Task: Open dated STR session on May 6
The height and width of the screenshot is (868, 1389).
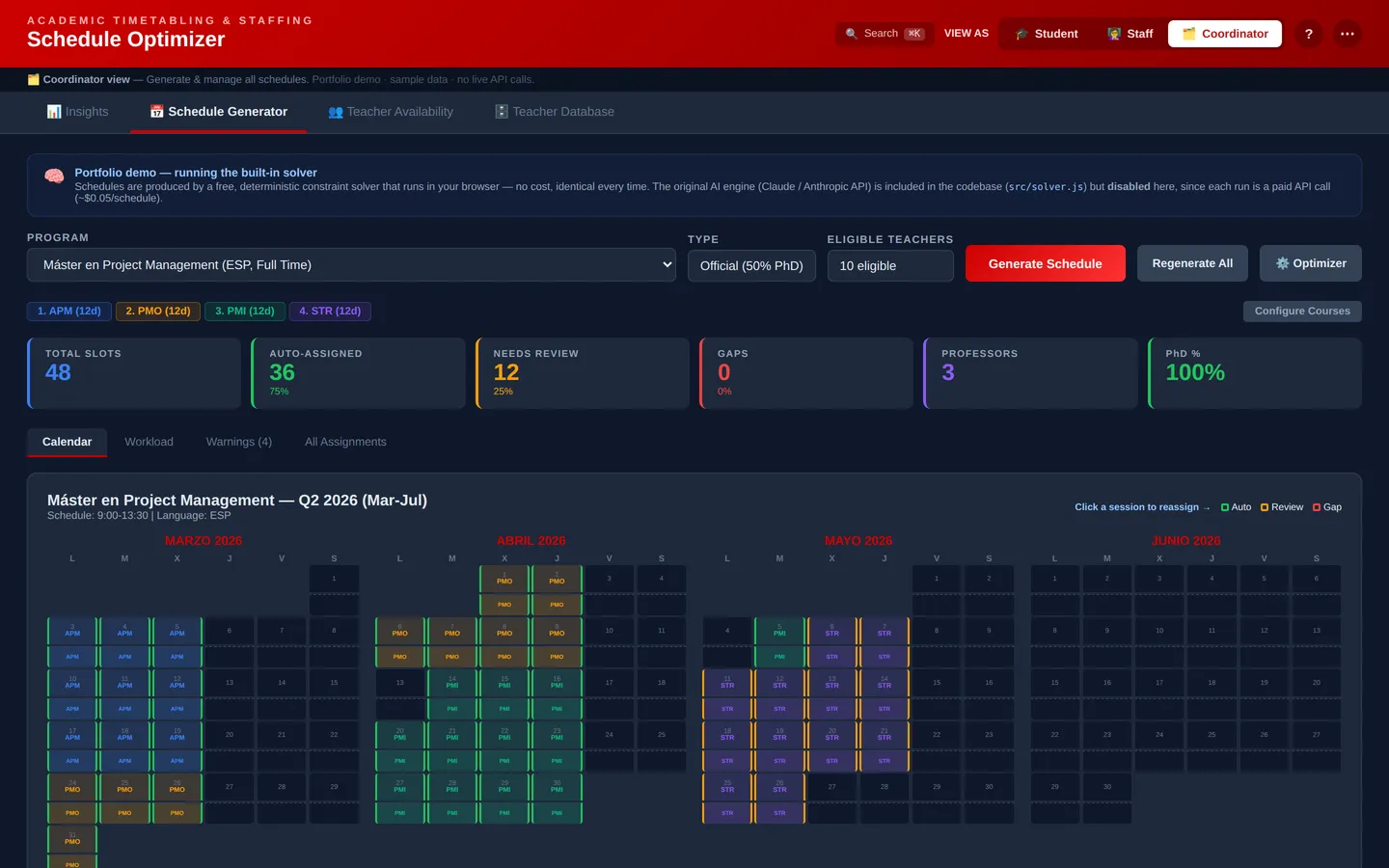Action: (831, 631)
